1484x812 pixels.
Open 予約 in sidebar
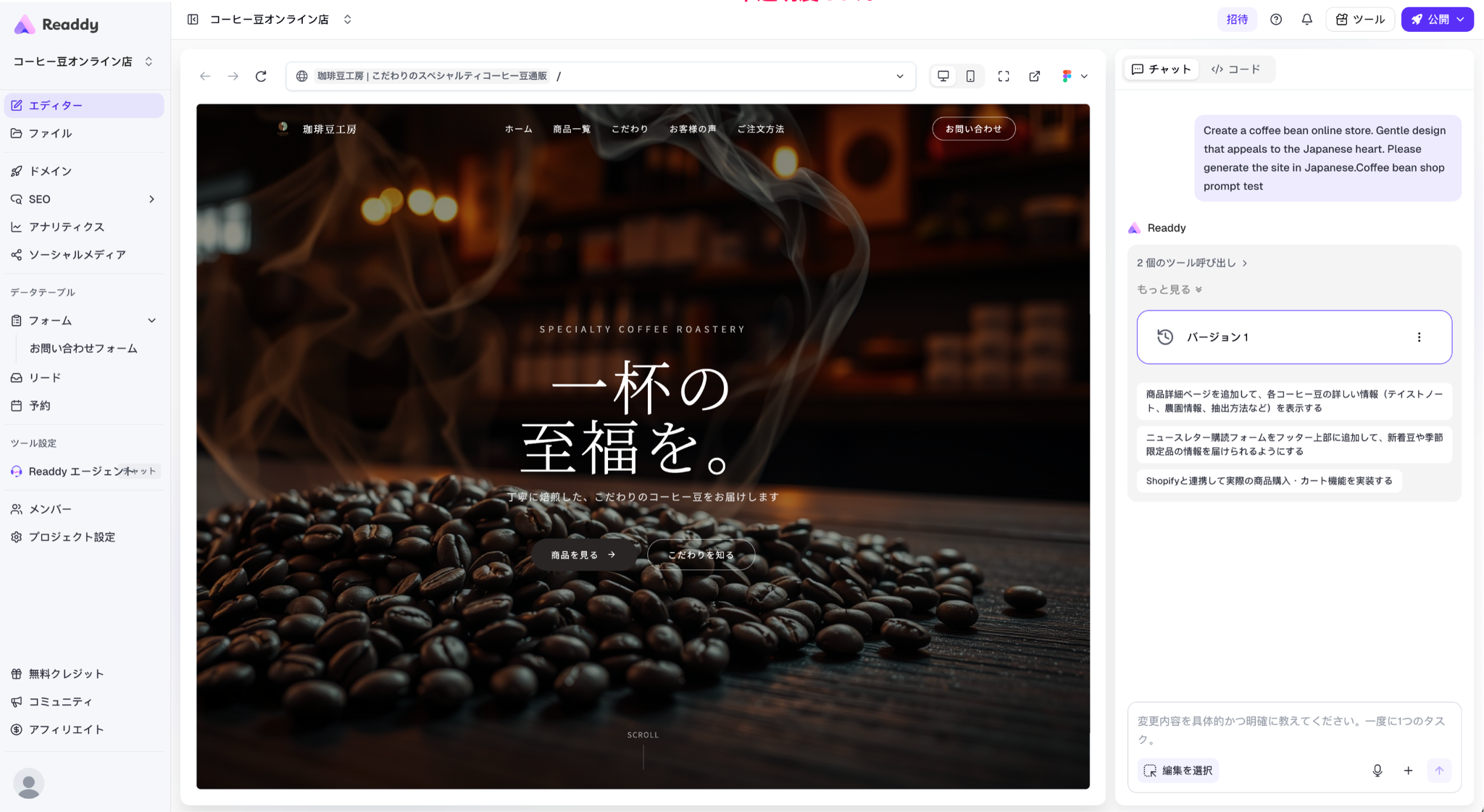[x=84, y=406]
